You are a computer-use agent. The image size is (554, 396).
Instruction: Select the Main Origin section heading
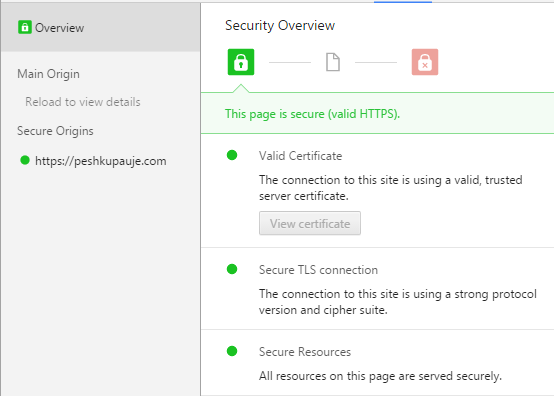(48, 74)
